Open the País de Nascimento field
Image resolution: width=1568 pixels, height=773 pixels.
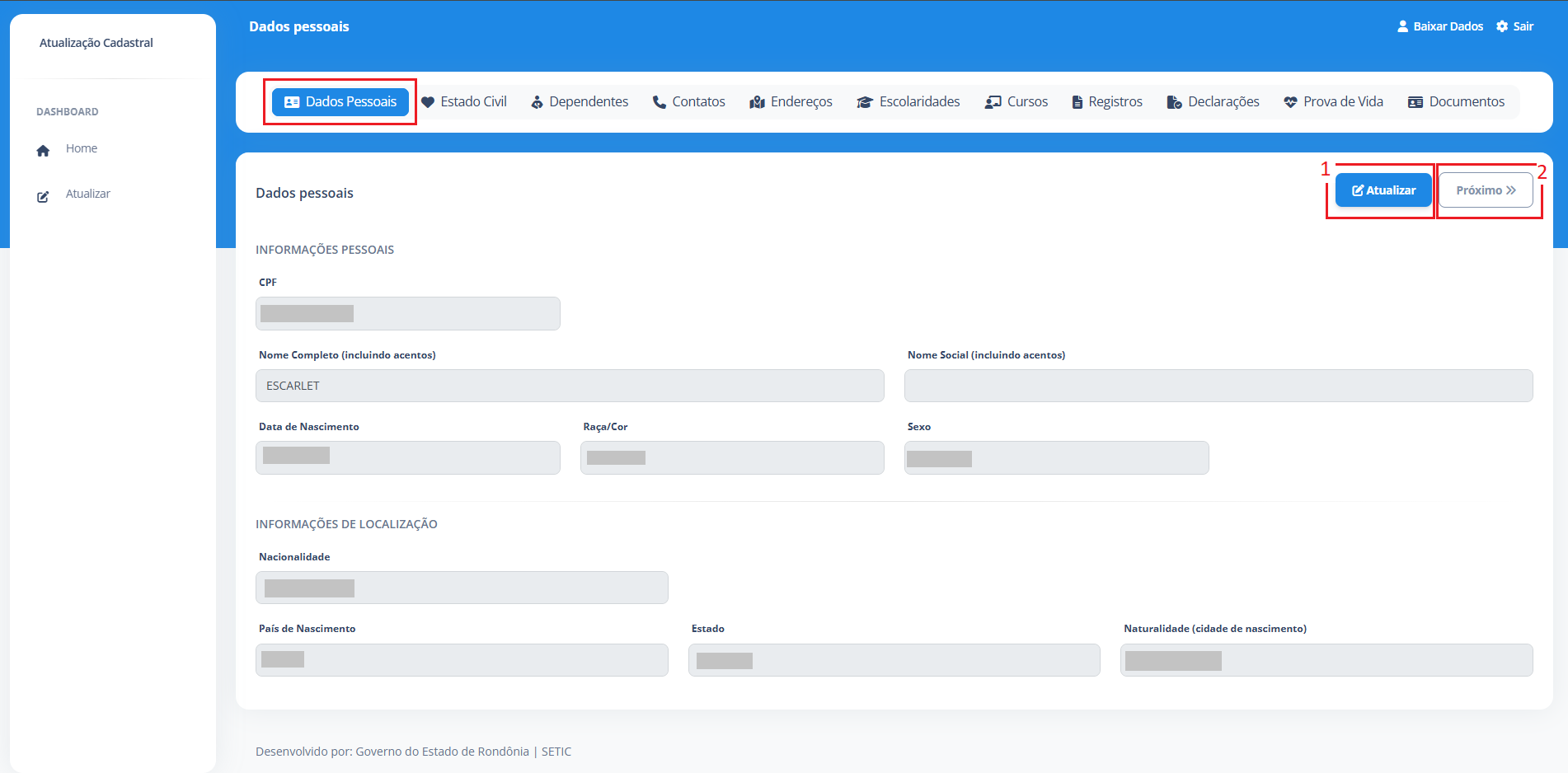[462, 660]
